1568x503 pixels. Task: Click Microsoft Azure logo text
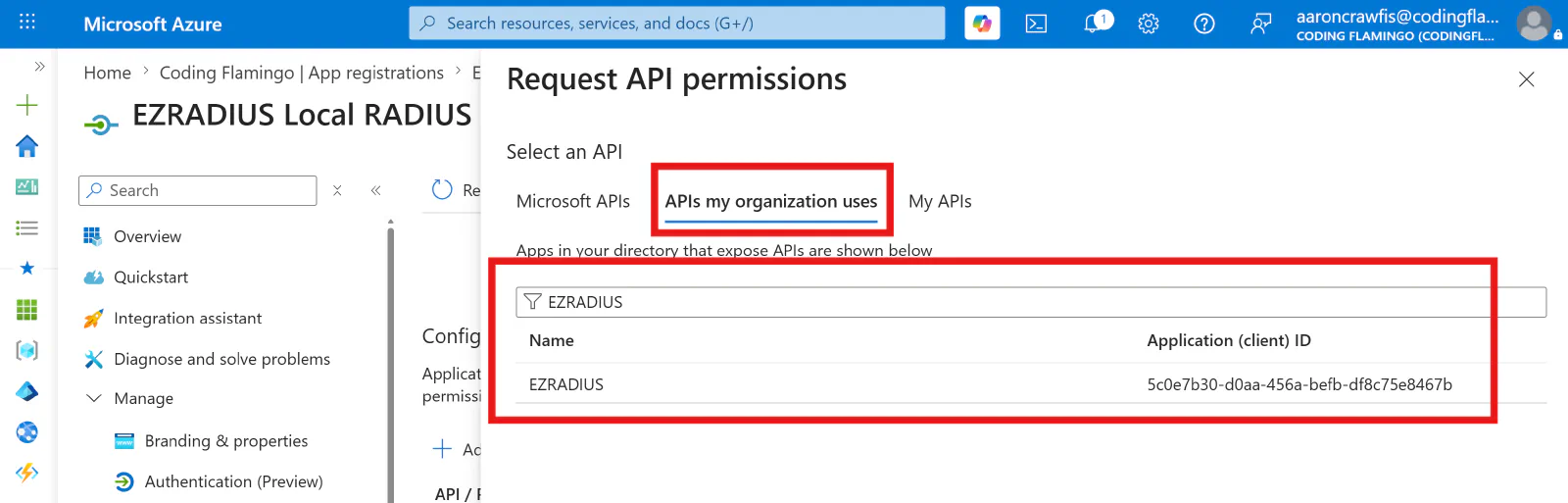(x=153, y=24)
